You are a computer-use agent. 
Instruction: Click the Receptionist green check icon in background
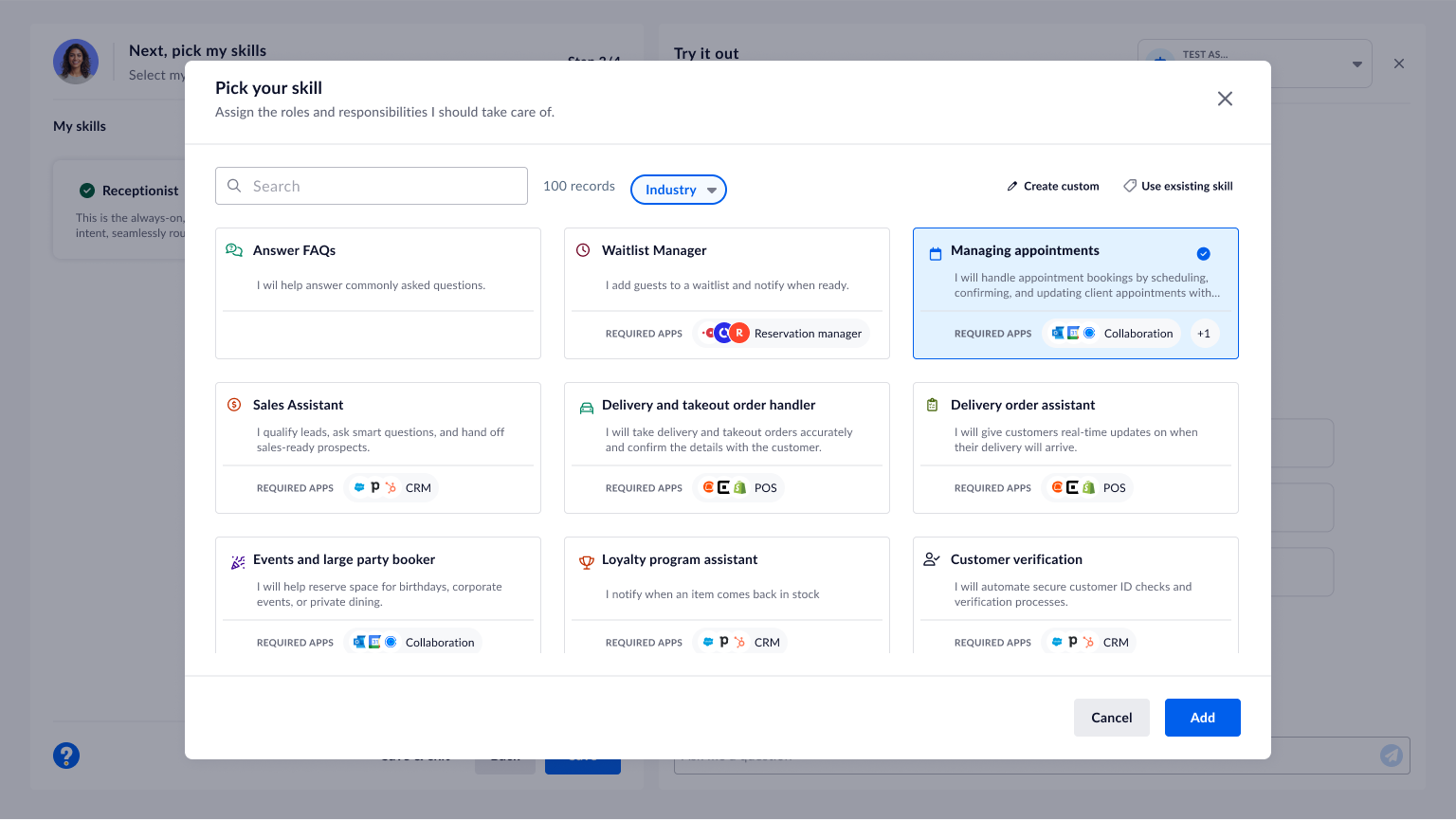pyautogui.click(x=87, y=191)
